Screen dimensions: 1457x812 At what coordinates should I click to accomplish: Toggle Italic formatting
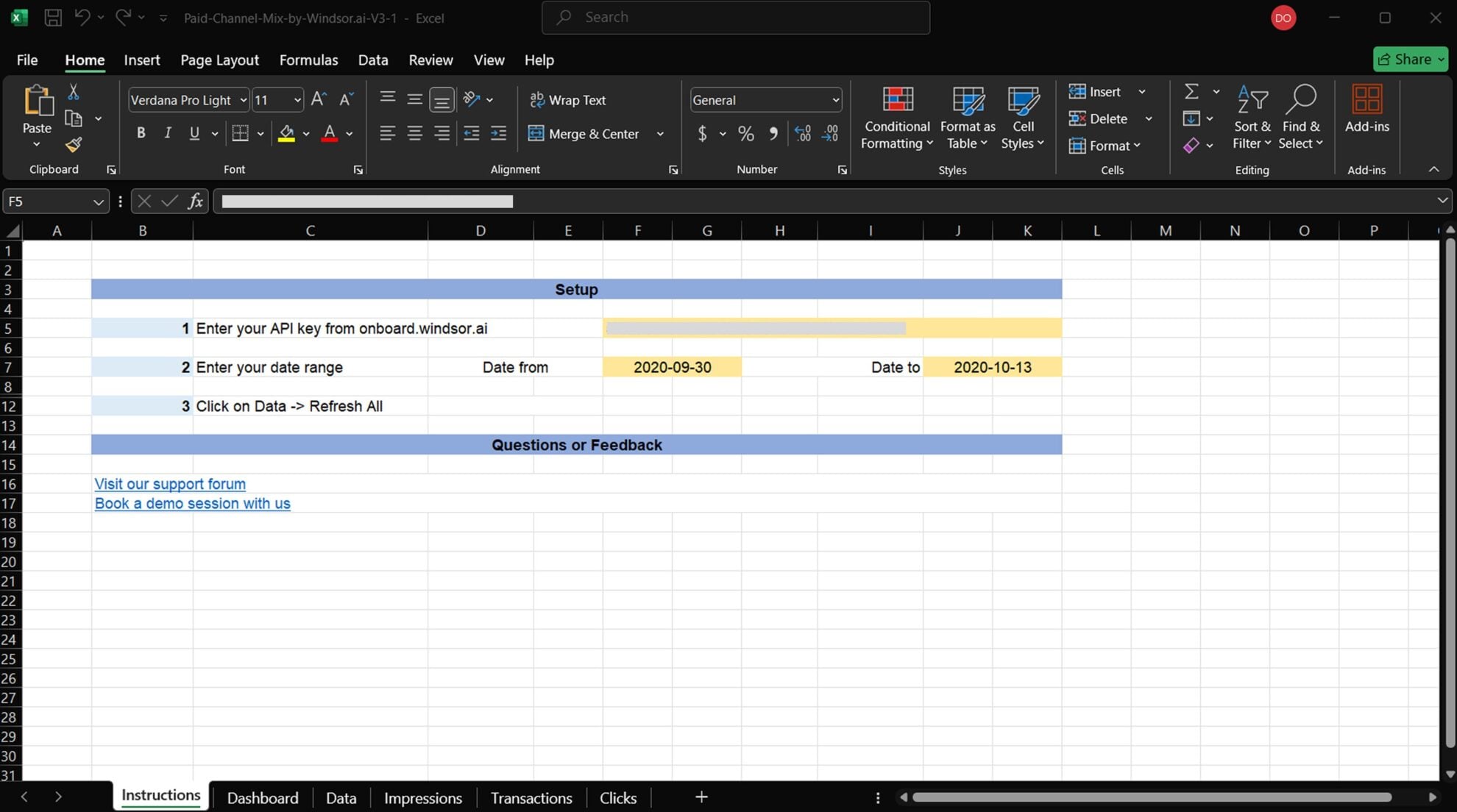(x=167, y=133)
